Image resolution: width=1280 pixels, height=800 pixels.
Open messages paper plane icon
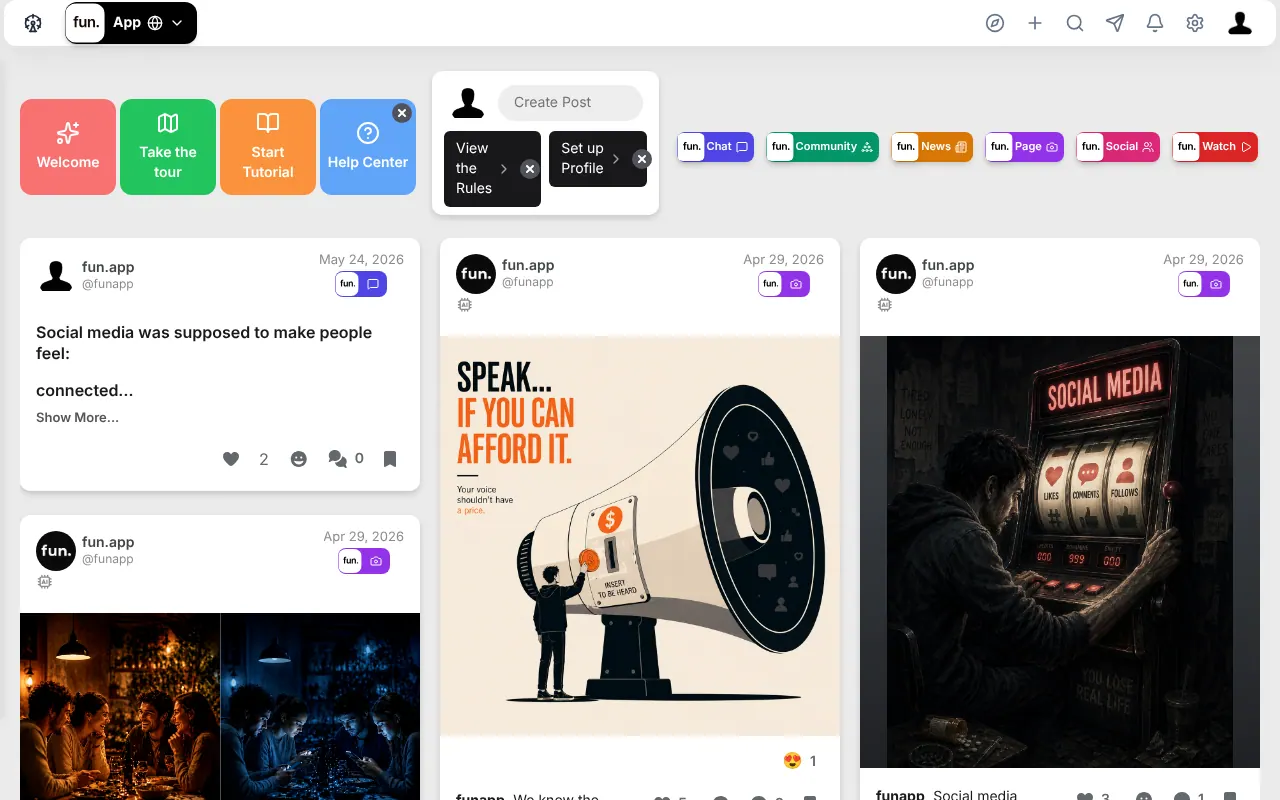pyautogui.click(x=1115, y=23)
